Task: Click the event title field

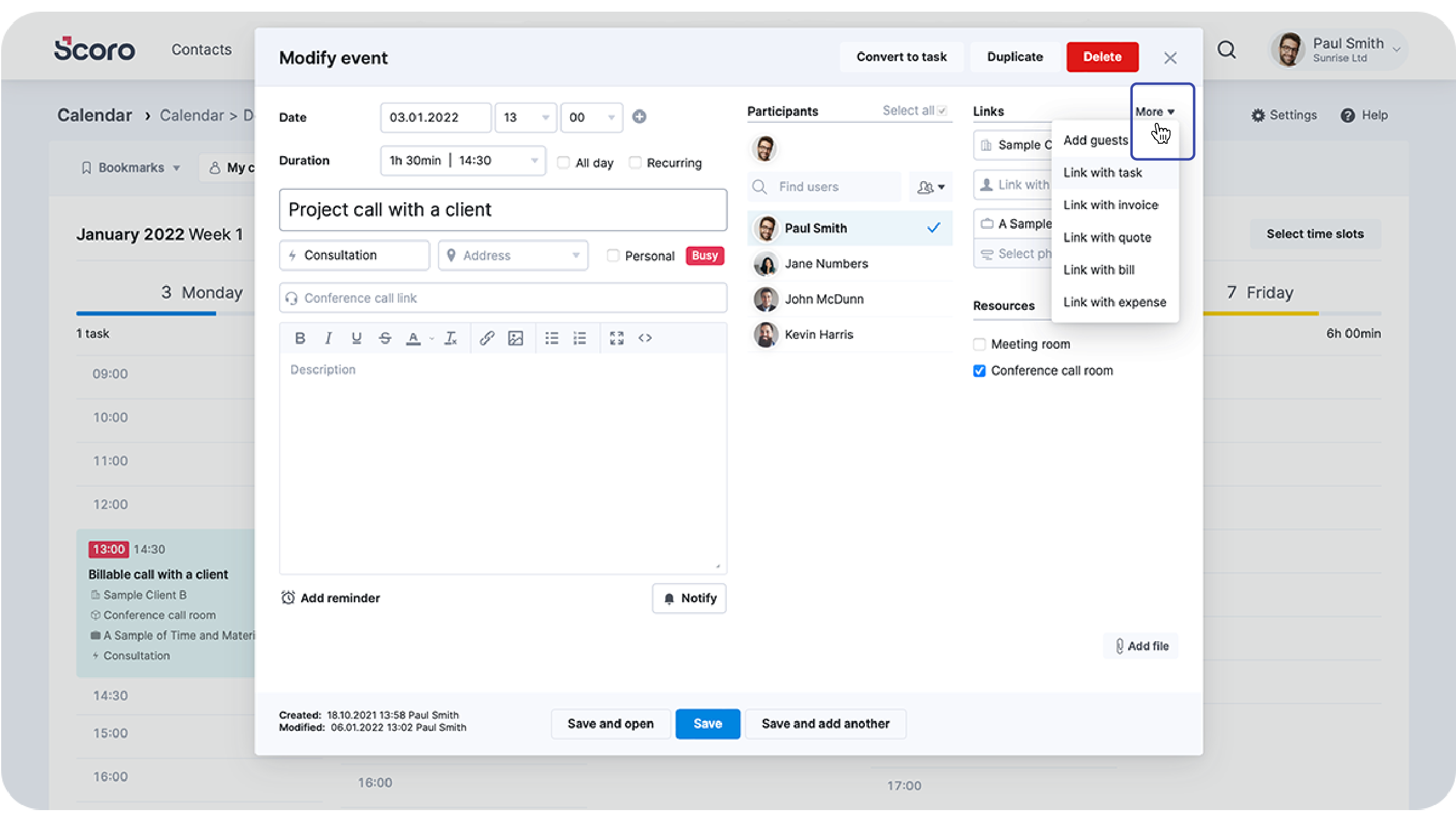Action: click(503, 210)
